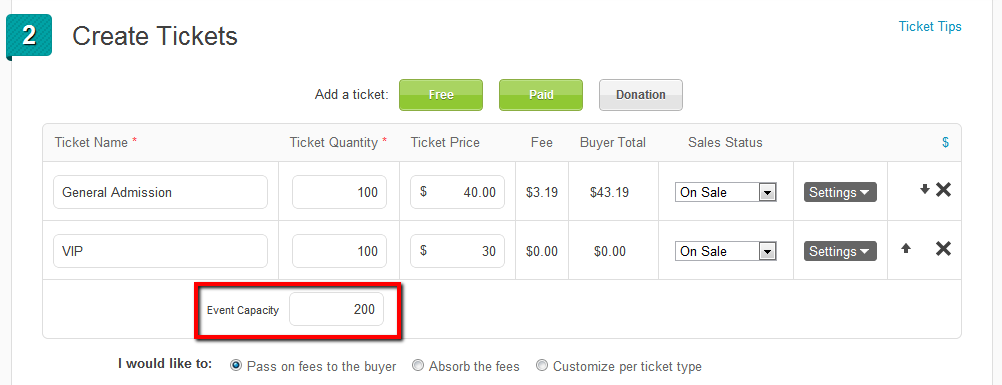Viewport: 1002px width, 385px height.
Task: Open the Ticket Tips link
Action: (x=930, y=26)
